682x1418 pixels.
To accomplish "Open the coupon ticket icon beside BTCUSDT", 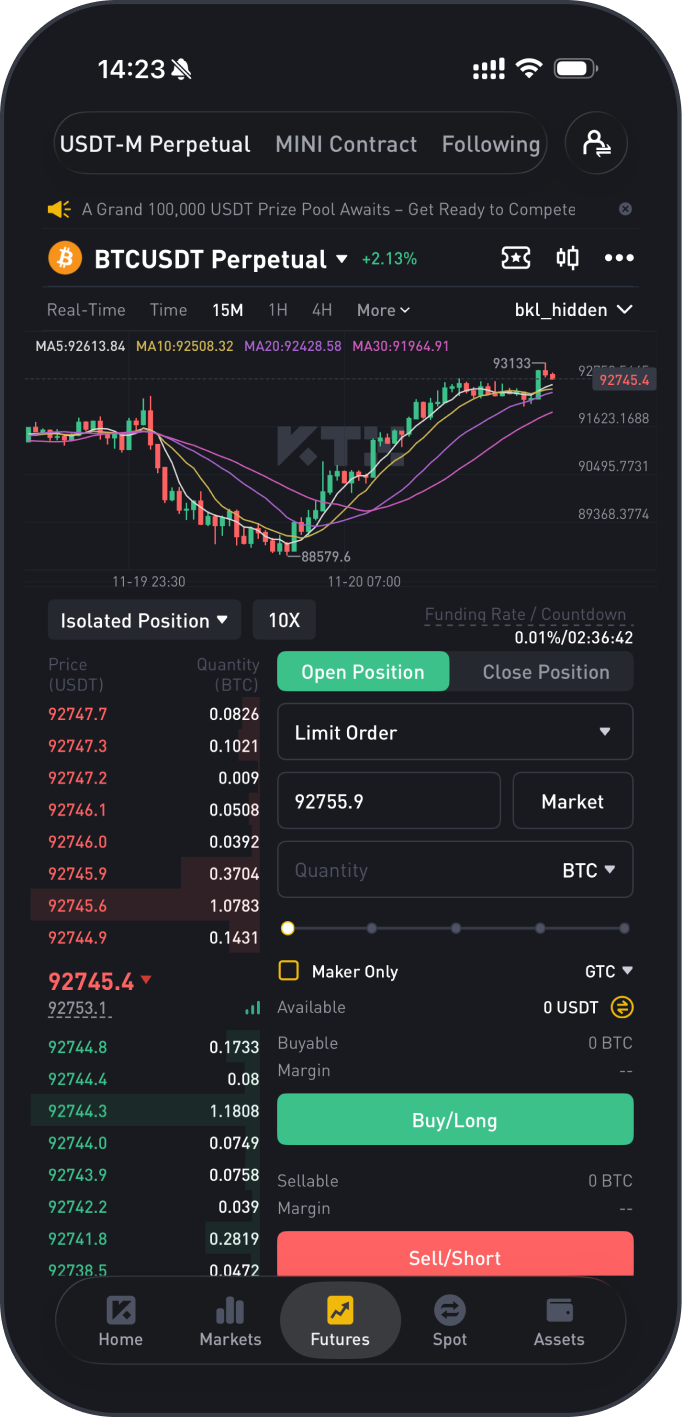I will tap(515, 258).
